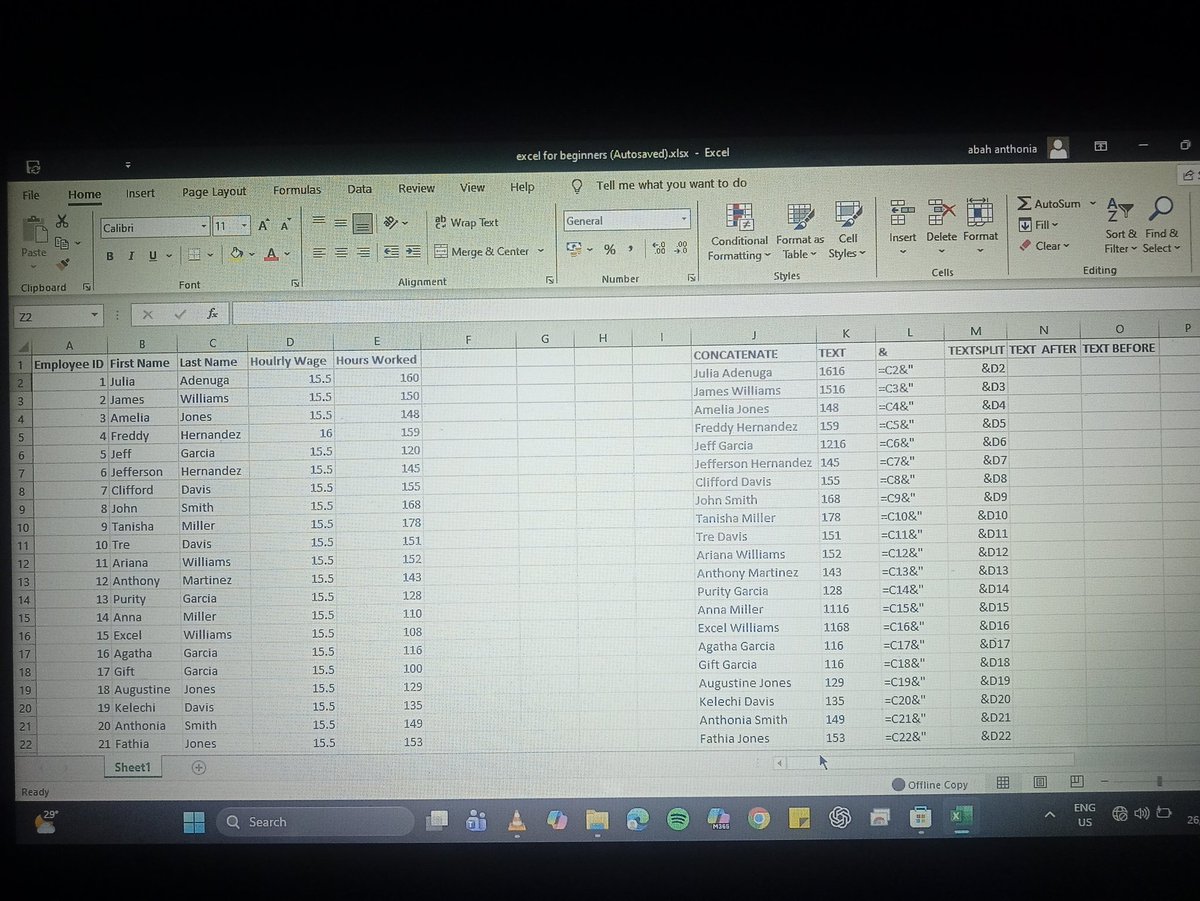Toggle Align Right horizontal alignment

tap(363, 253)
